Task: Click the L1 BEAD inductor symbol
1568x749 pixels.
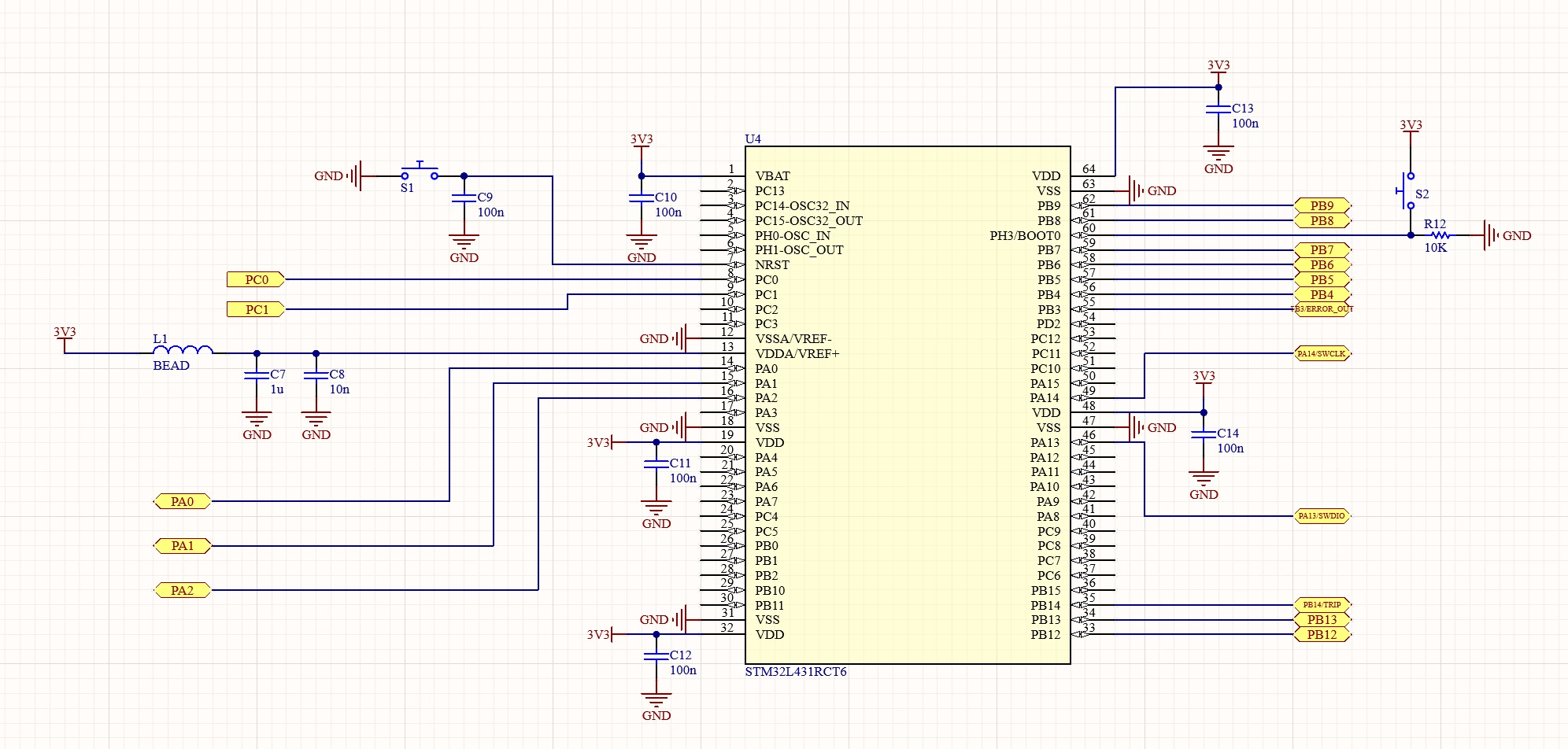Action: pos(182,350)
